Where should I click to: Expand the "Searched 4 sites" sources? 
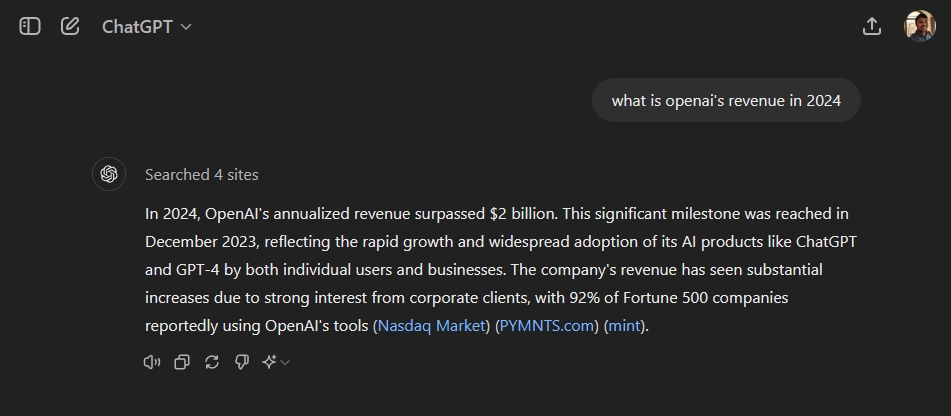(201, 174)
